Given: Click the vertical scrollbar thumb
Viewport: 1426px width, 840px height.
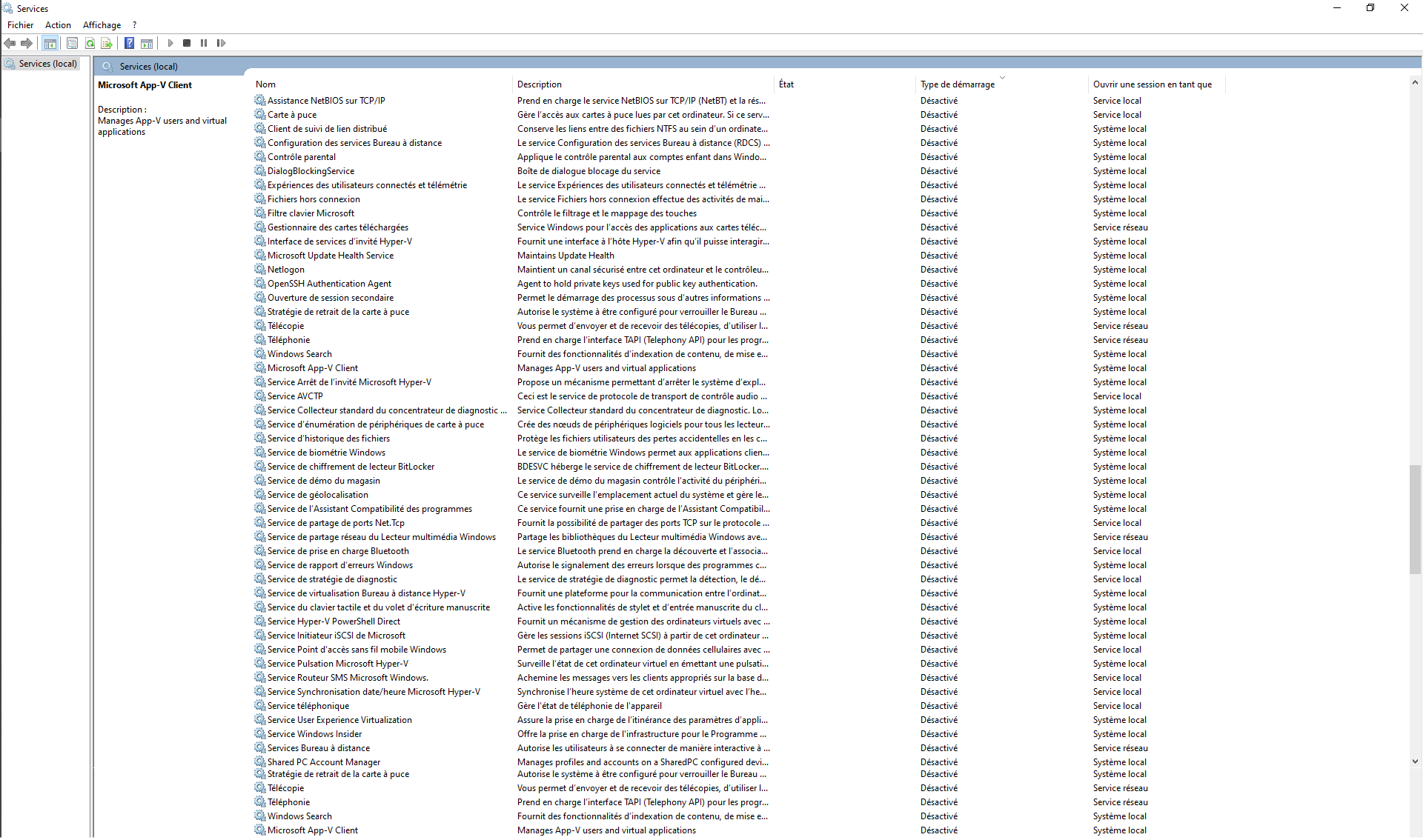Looking at the screenshot, I should click(x=1416, y=520).
